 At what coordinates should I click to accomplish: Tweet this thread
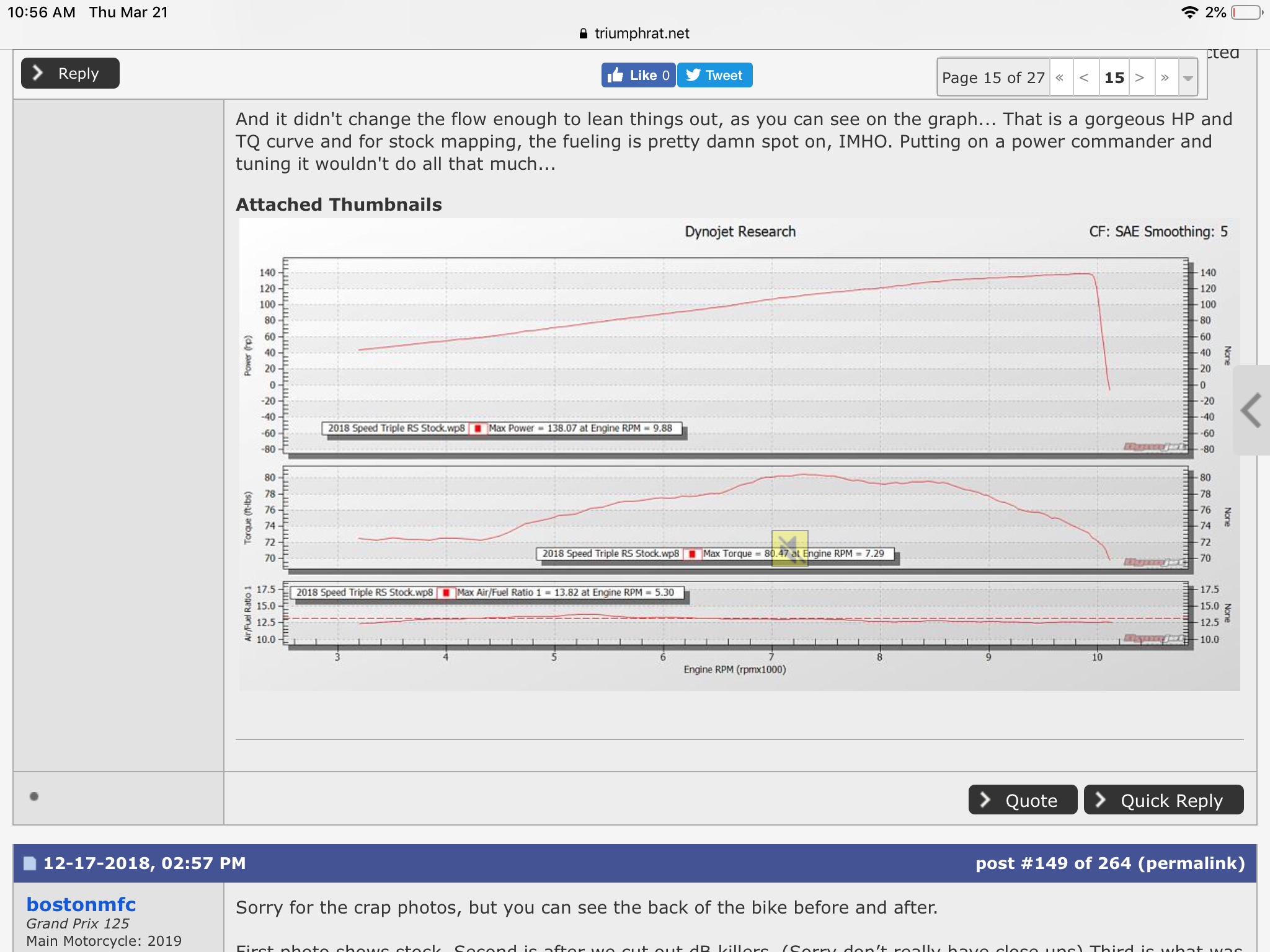(714, 75)
